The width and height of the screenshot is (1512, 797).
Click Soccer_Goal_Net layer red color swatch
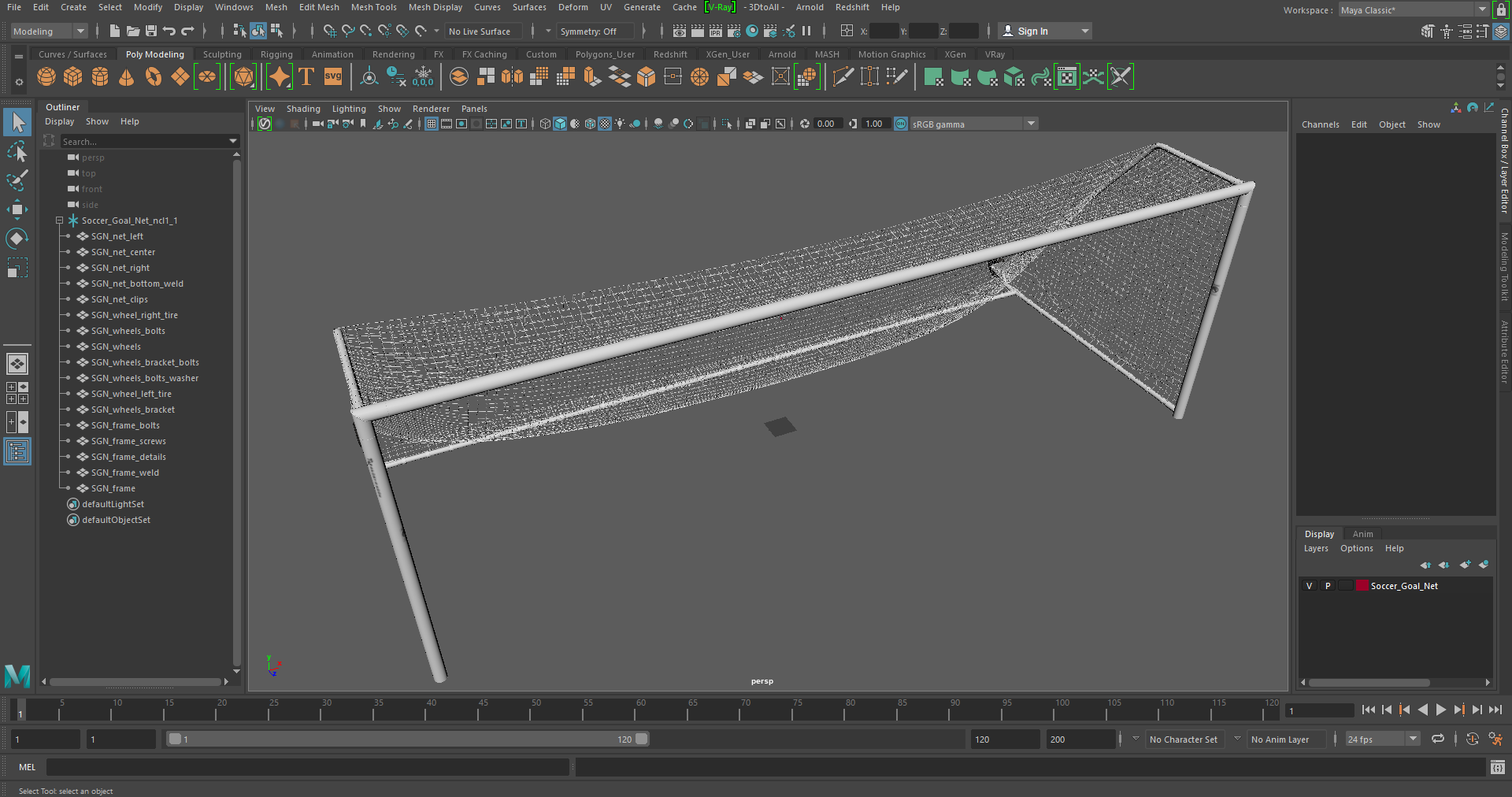(x=1362, y=586)
